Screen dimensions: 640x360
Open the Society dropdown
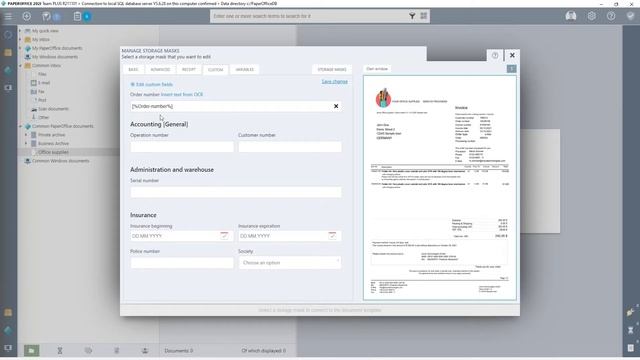pos(290,263)
